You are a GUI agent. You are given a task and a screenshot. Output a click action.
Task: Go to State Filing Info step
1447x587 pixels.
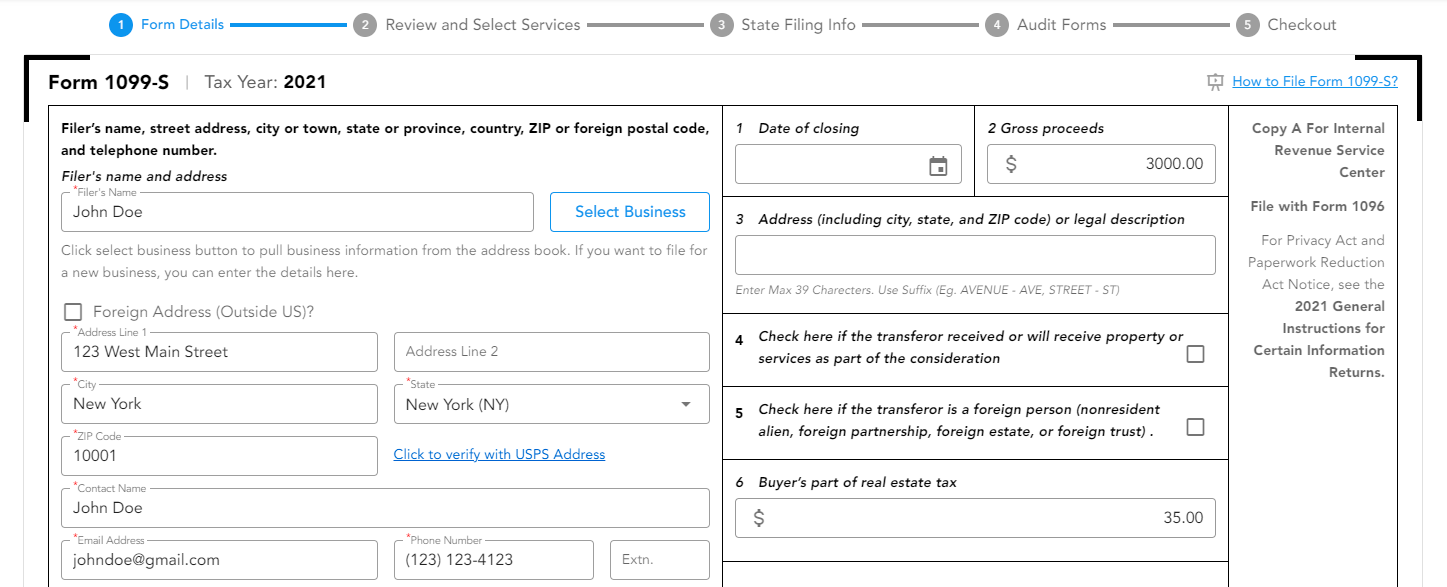point(798,25)
